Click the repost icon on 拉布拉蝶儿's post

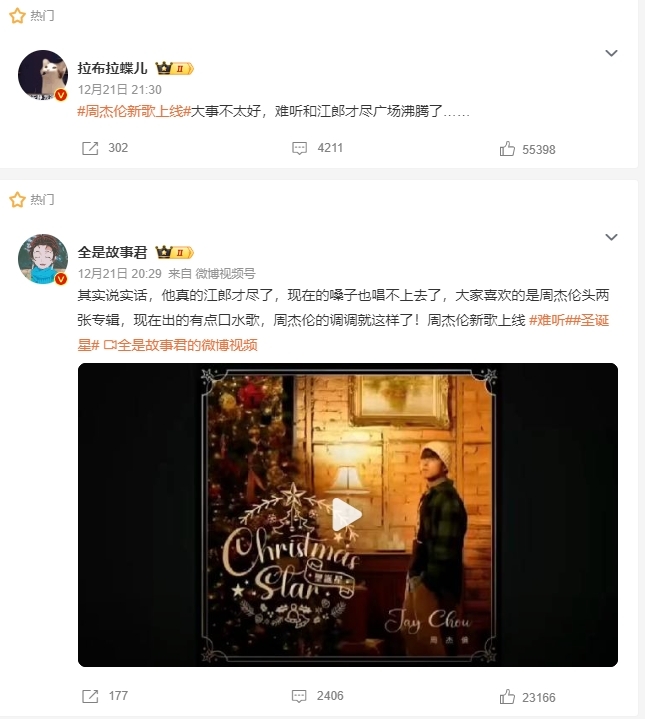coord(90,148)
